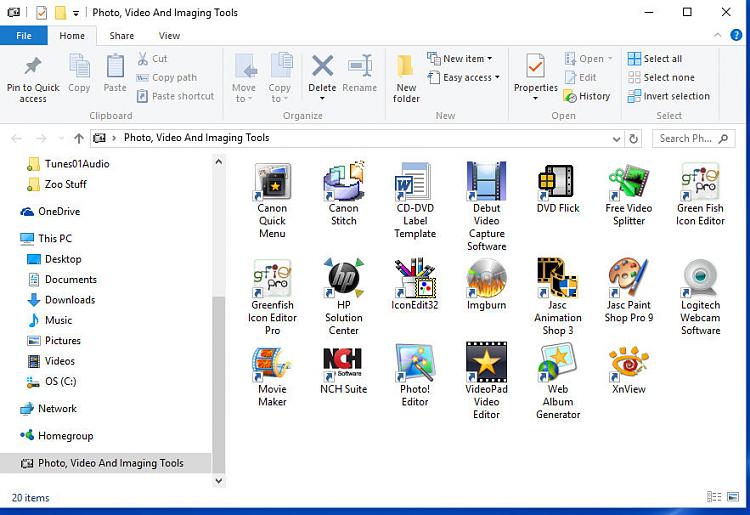Select CD-DVD Label Template icon
Viewport: 750px width, 515px height.
[414, 182]
